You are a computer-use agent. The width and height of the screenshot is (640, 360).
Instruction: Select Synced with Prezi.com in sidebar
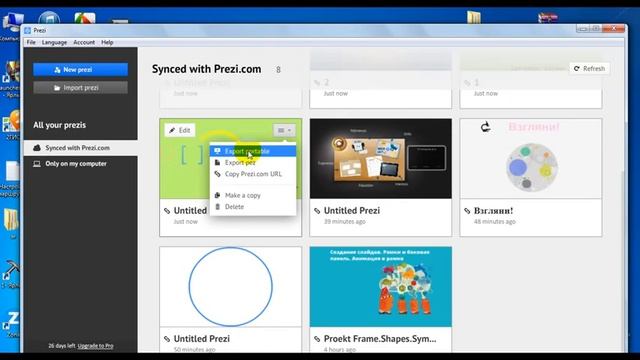(80, 148)
